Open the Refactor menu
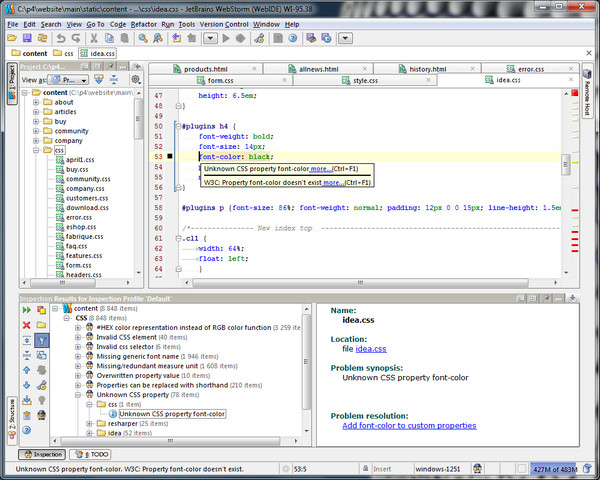The image size is (600, 480). 145,23
